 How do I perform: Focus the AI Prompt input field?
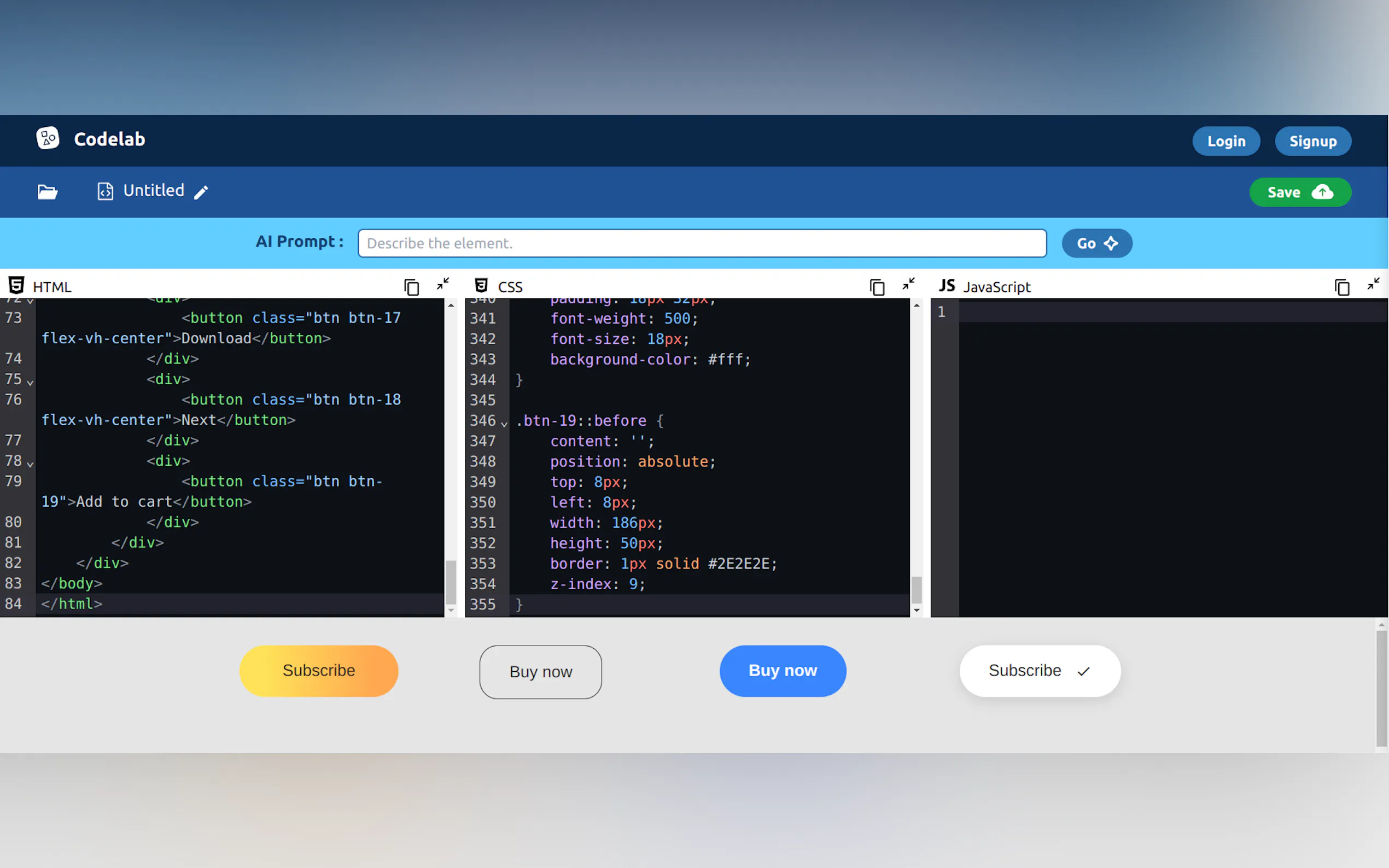point(702,243)
